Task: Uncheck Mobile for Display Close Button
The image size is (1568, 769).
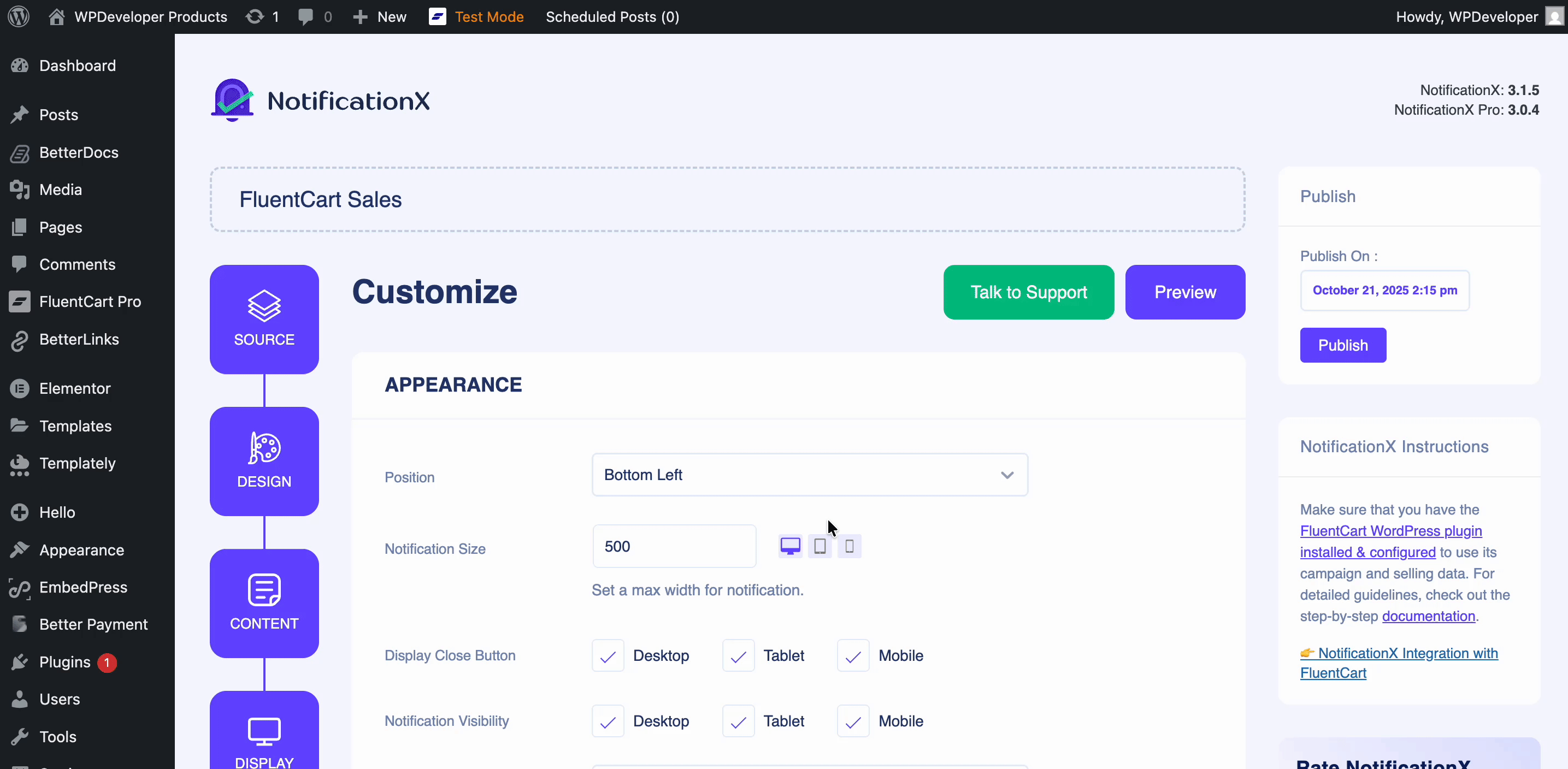Action: pos(853,655)
